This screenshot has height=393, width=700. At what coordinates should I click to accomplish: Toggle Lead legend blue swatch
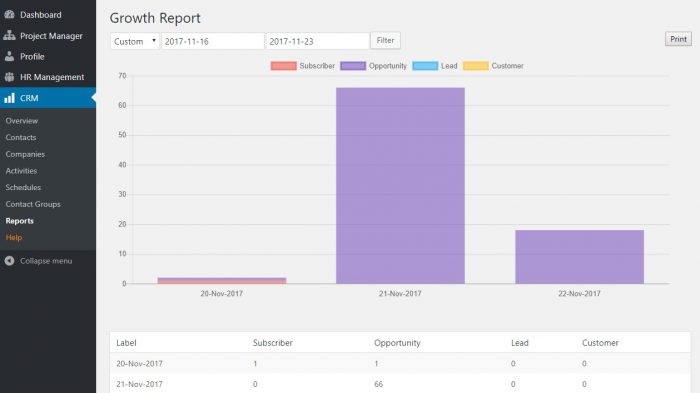coord(425,66)
